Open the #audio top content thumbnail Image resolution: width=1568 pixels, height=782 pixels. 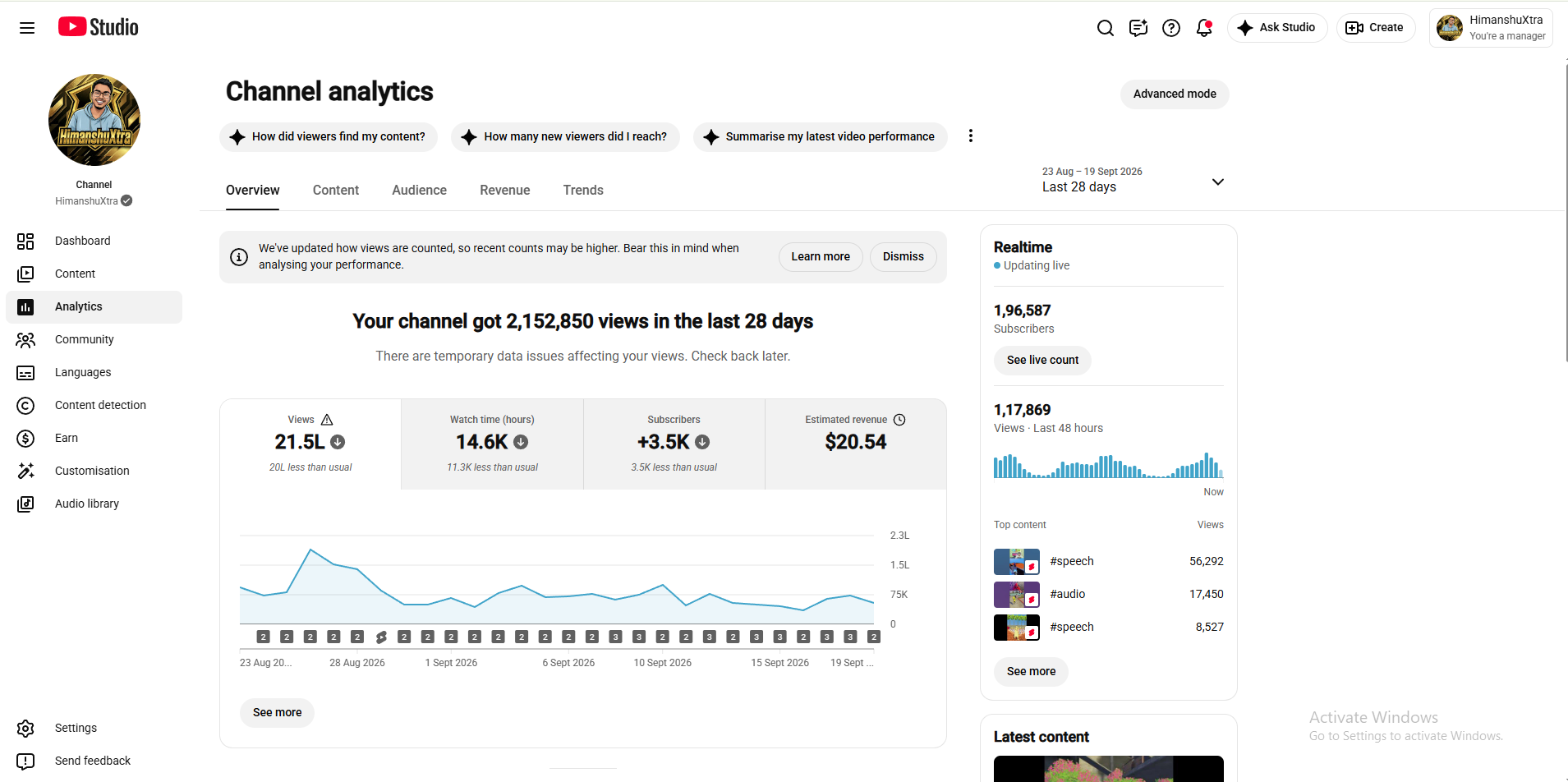click(x=1017, y=595)
